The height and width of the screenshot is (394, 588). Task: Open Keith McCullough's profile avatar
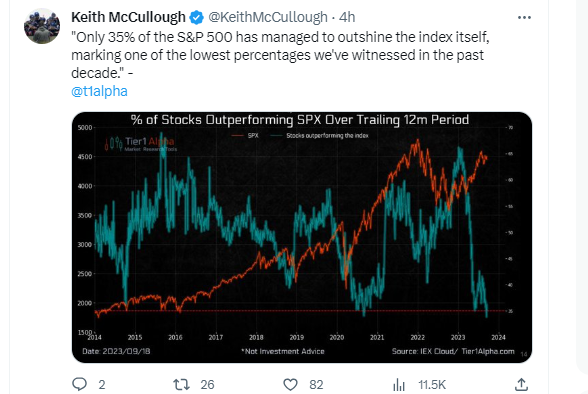[x=42, y=26]
